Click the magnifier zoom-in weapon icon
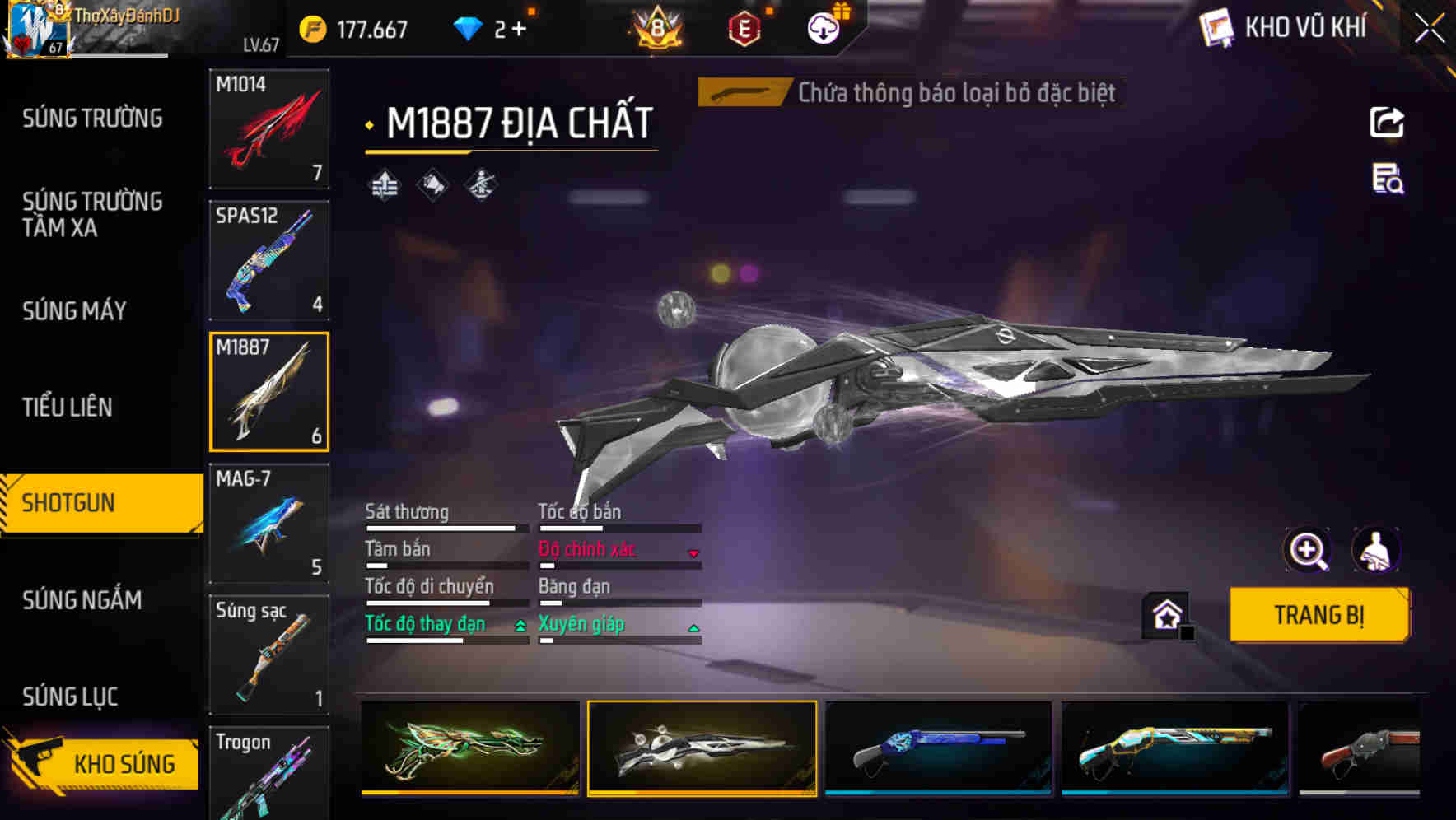 (x=1308, y=550)
